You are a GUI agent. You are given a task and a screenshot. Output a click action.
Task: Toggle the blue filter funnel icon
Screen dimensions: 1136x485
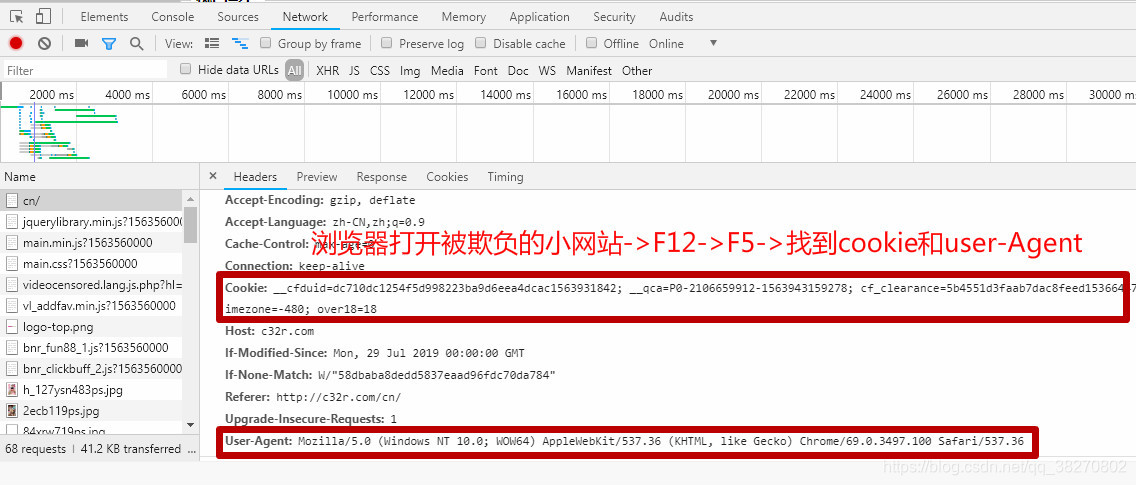click(109, 43)
